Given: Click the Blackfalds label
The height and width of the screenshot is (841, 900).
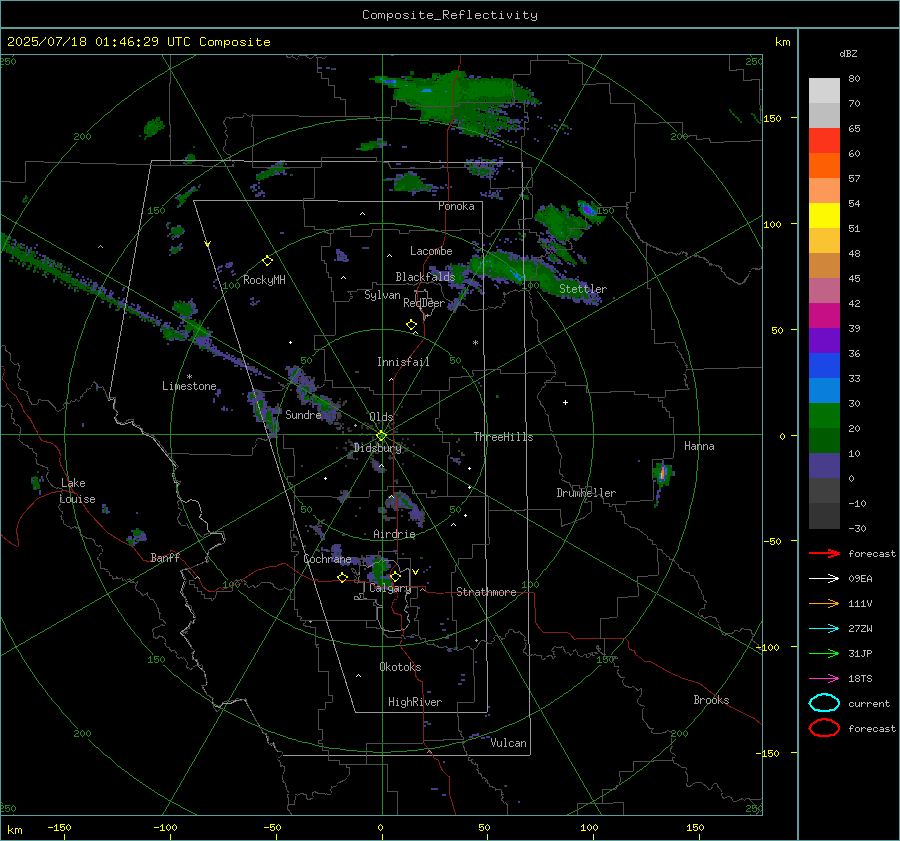Looking at the screenshot, I should pyautogui.click(x=425, y=277).
